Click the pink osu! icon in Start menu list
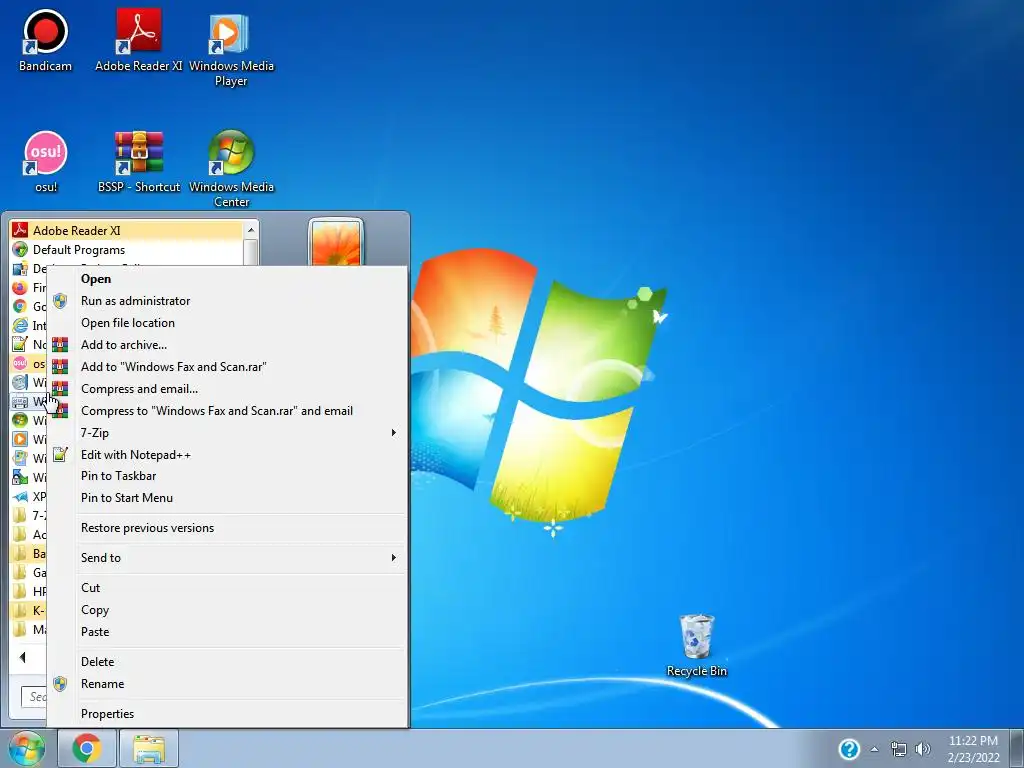This screenshot has width=1024, height=768. click(20, 363)
